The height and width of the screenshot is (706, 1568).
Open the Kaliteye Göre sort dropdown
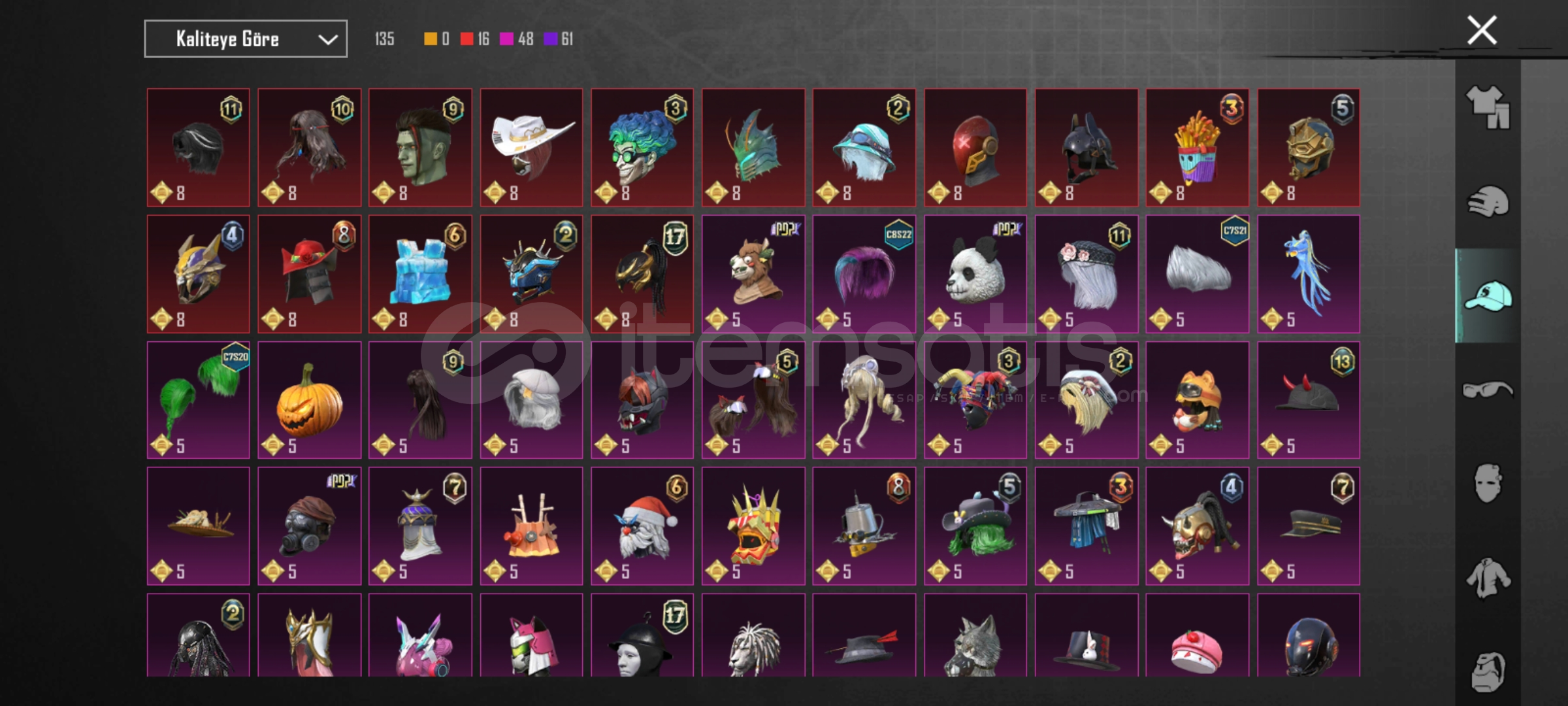point(246,39)
